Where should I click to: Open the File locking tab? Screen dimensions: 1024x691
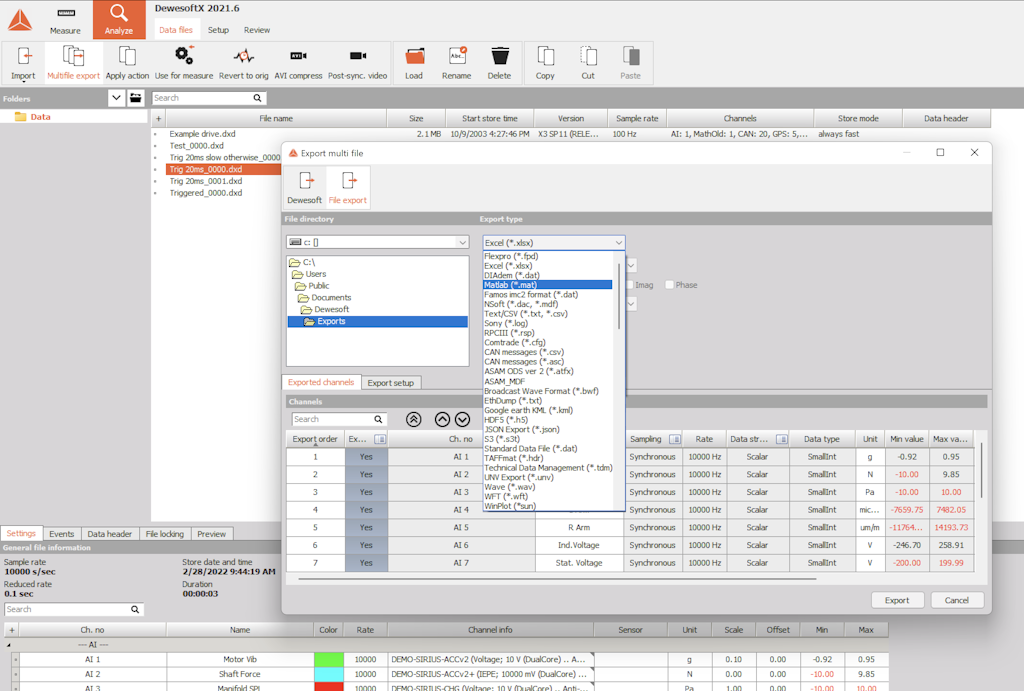(x=165, y=534)
